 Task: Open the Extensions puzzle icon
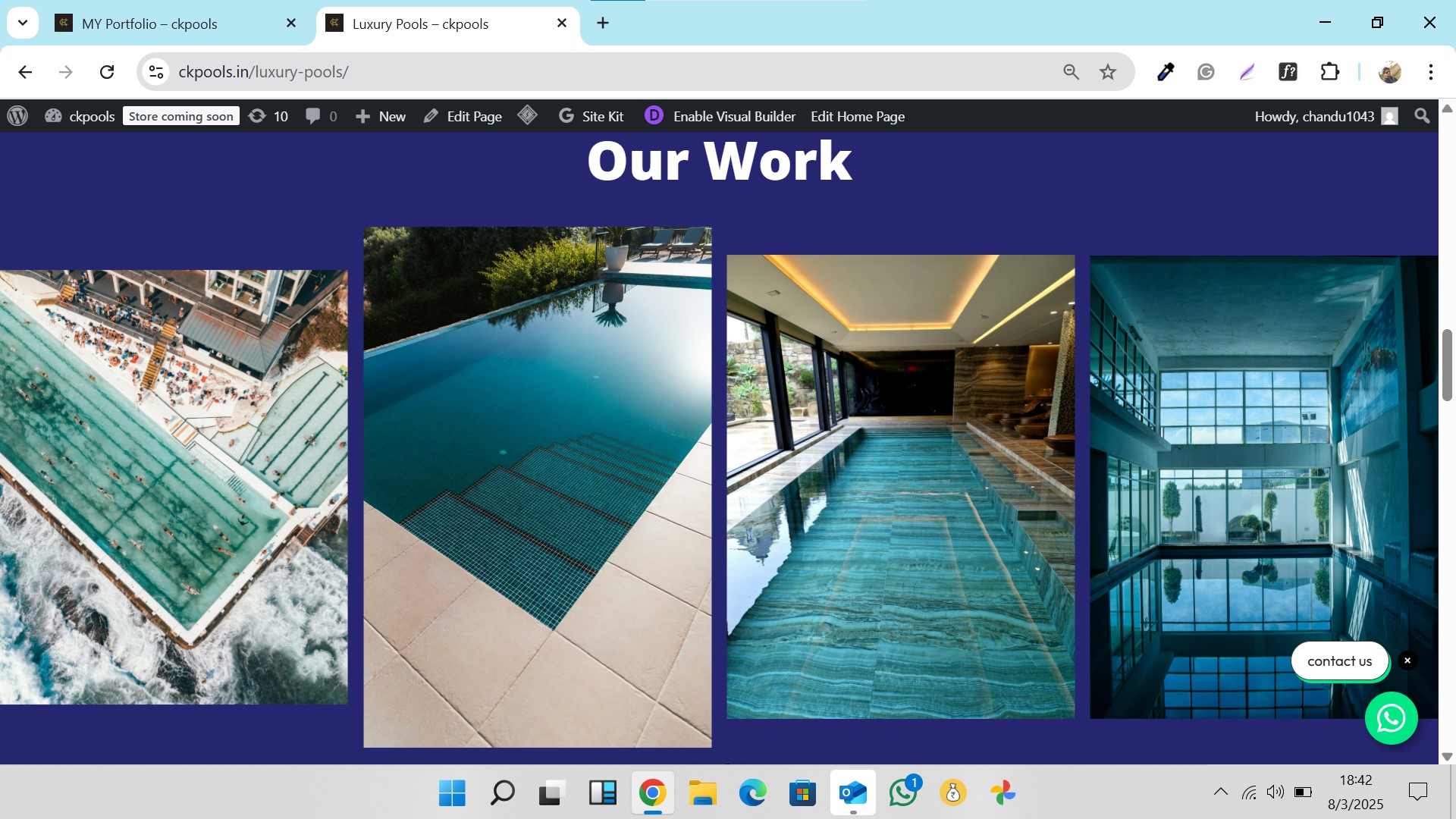coord(1329,72)
